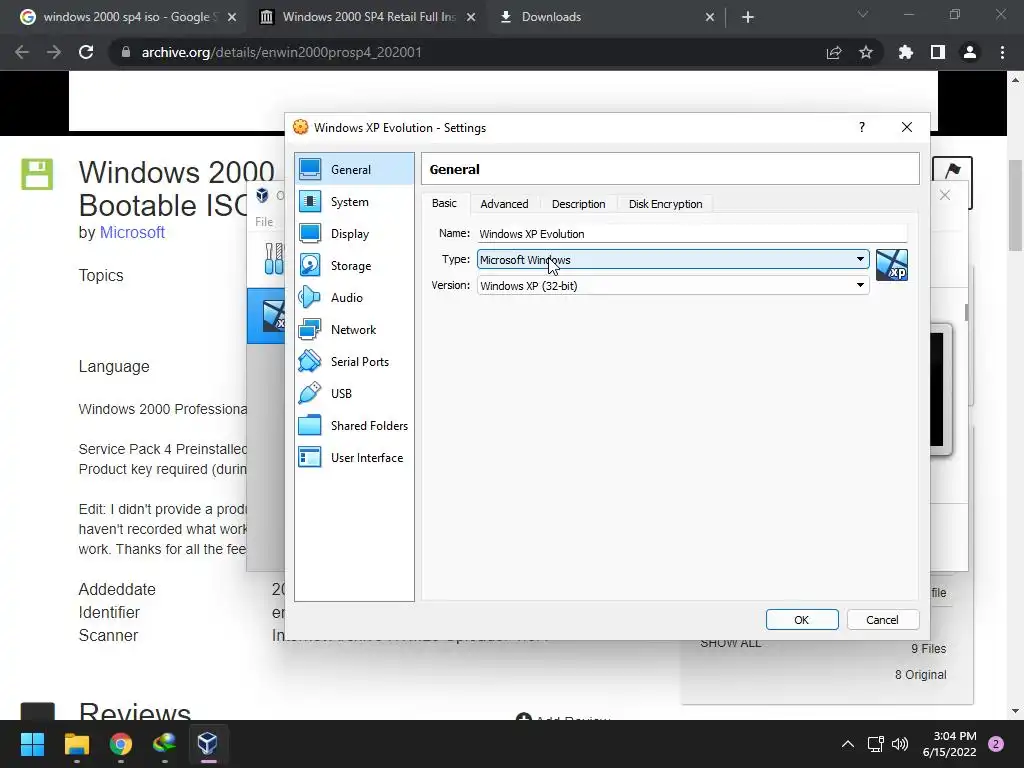Screen dimensions: 1024x768
Task: Close the Windows 2000 SP4 Retail tab
Action: point(471,17)
